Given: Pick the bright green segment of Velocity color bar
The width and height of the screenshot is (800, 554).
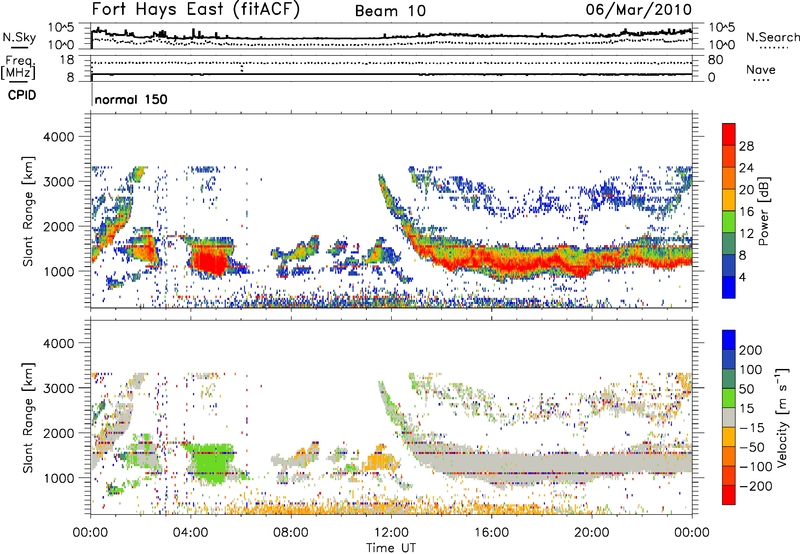Looking at the screenshot, I should click(729, 398).
